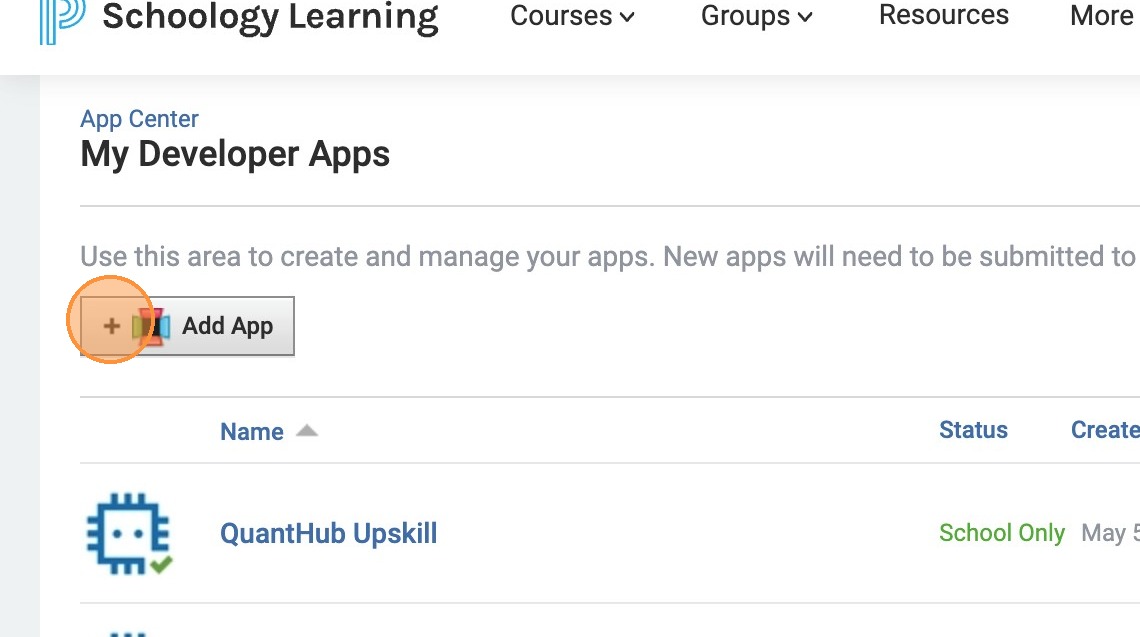
Task: Open the Groups menu
Action: (x=745, y=16)
